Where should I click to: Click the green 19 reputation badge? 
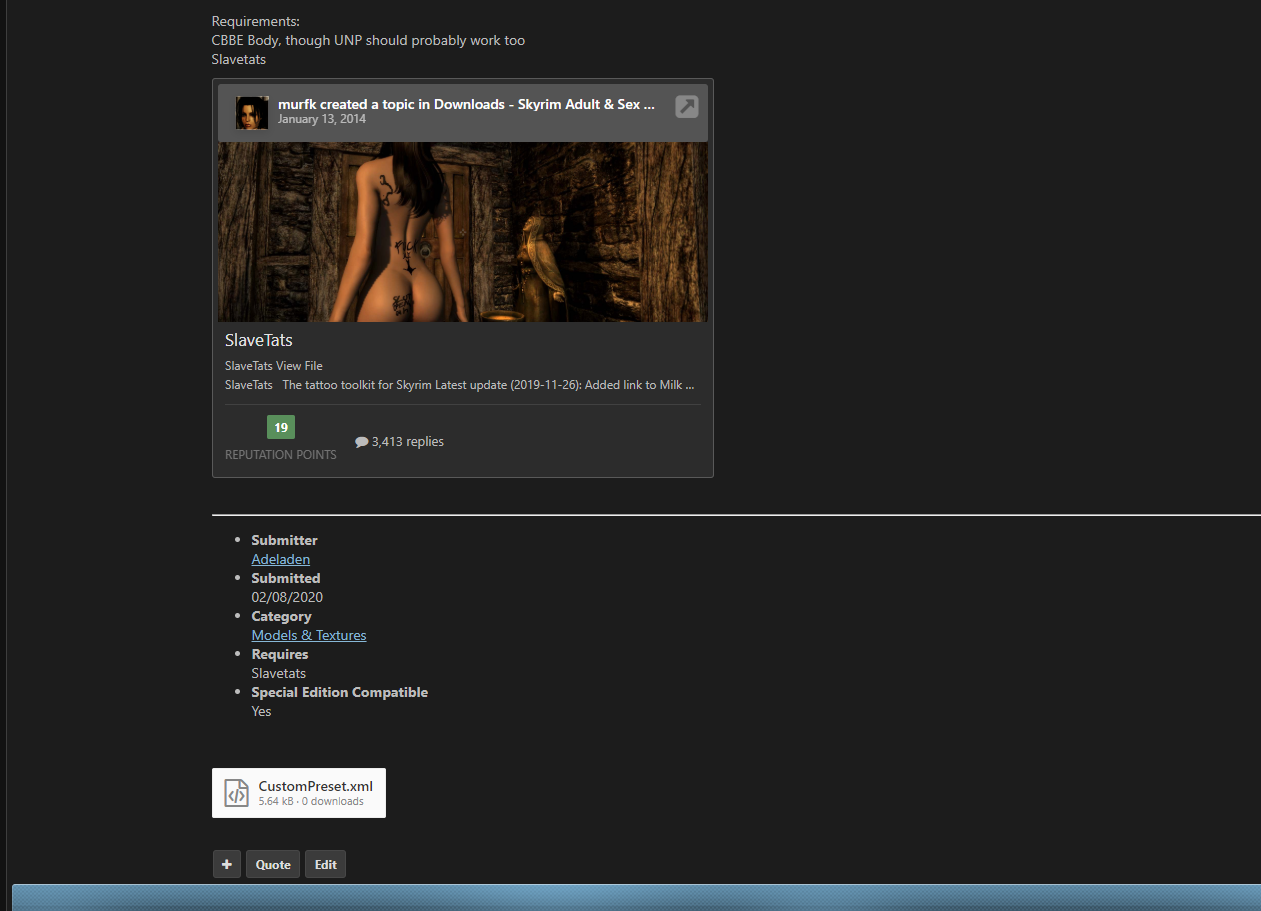coord(281,428)
